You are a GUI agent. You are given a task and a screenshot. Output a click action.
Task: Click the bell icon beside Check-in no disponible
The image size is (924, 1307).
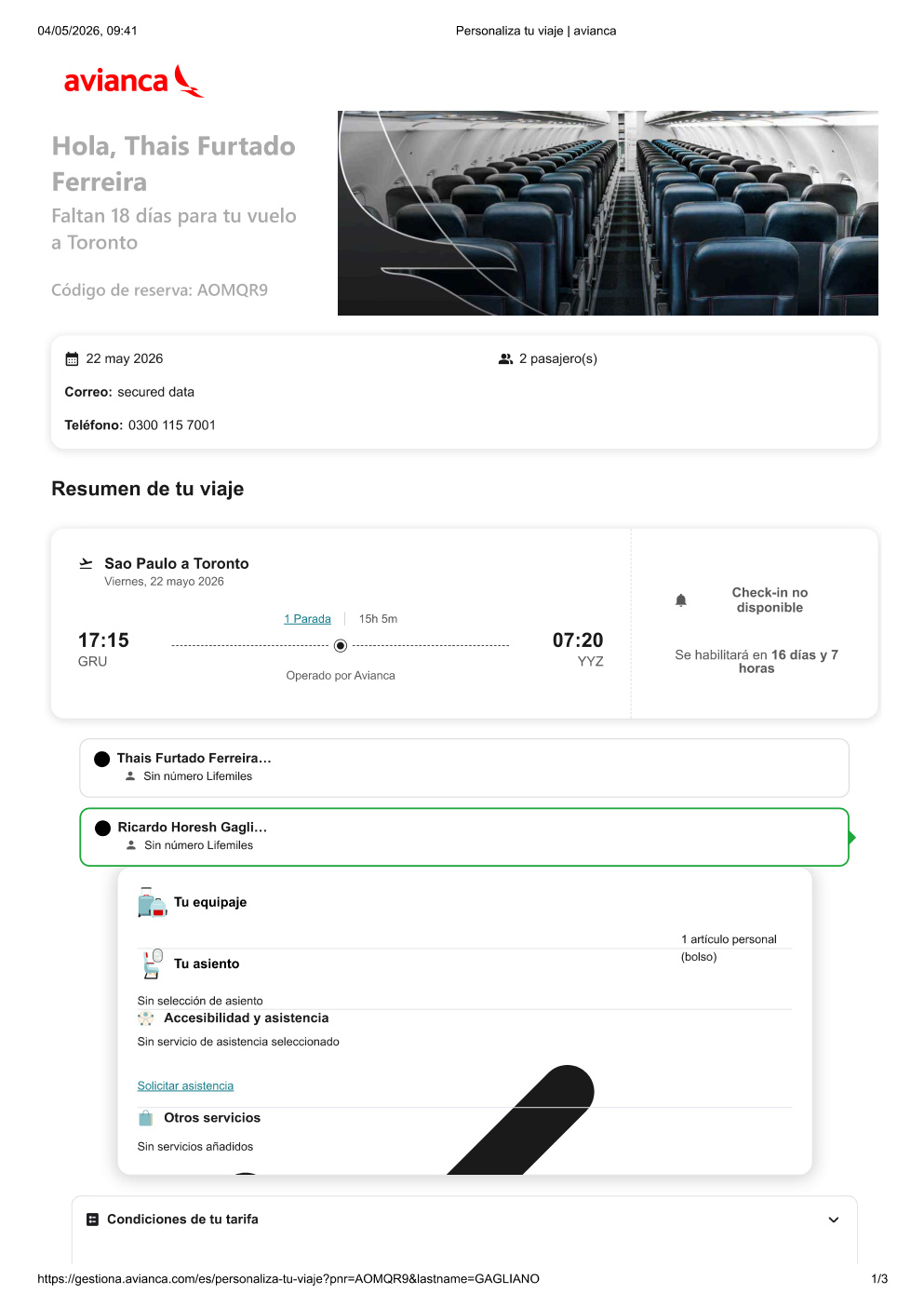(681, 600)
